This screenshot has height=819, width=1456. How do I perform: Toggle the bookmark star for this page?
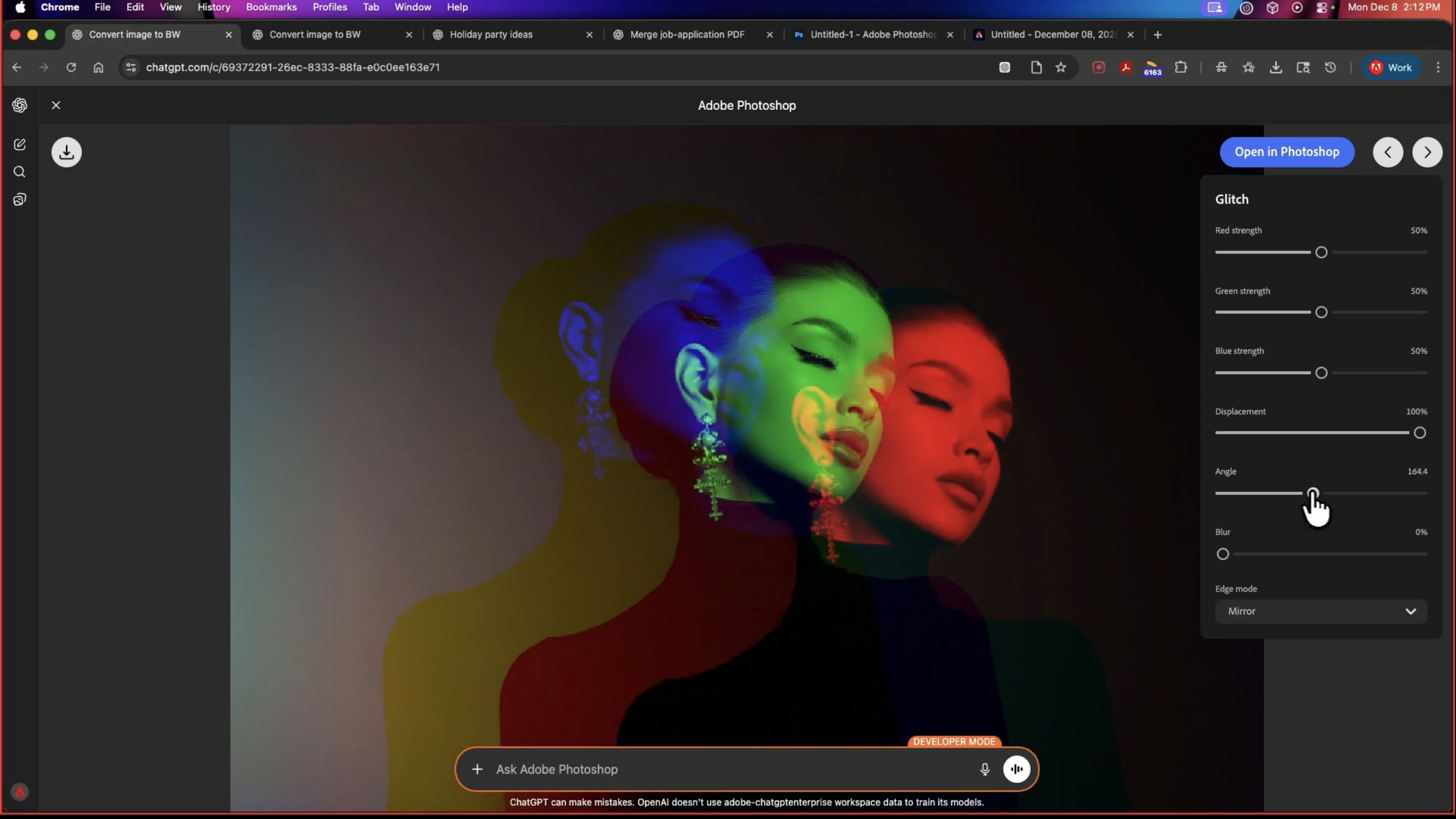click(x=1061, y=67)
